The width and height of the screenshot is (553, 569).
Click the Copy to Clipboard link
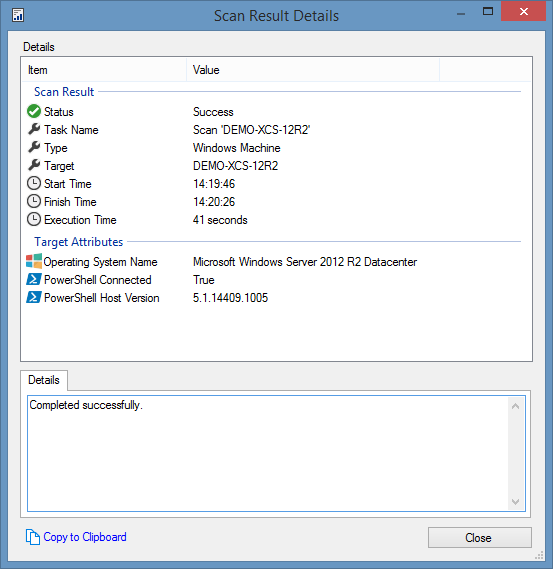85,537
